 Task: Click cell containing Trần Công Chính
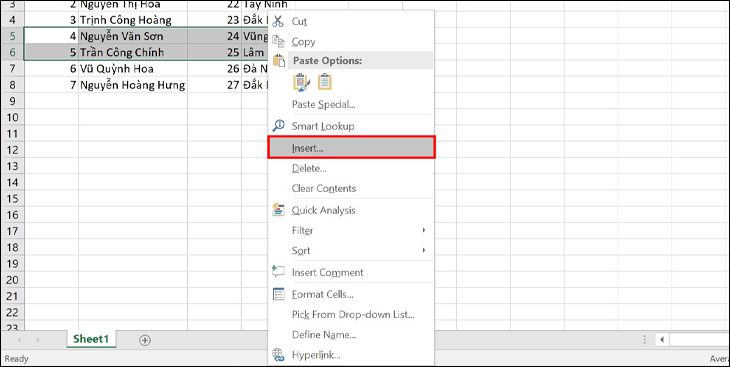133,52
